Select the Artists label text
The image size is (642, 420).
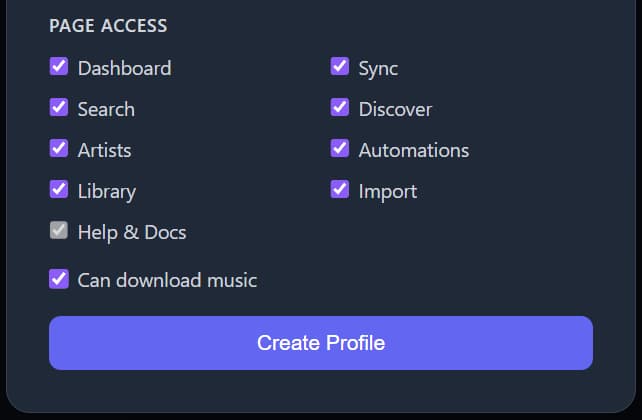[104, 150]
